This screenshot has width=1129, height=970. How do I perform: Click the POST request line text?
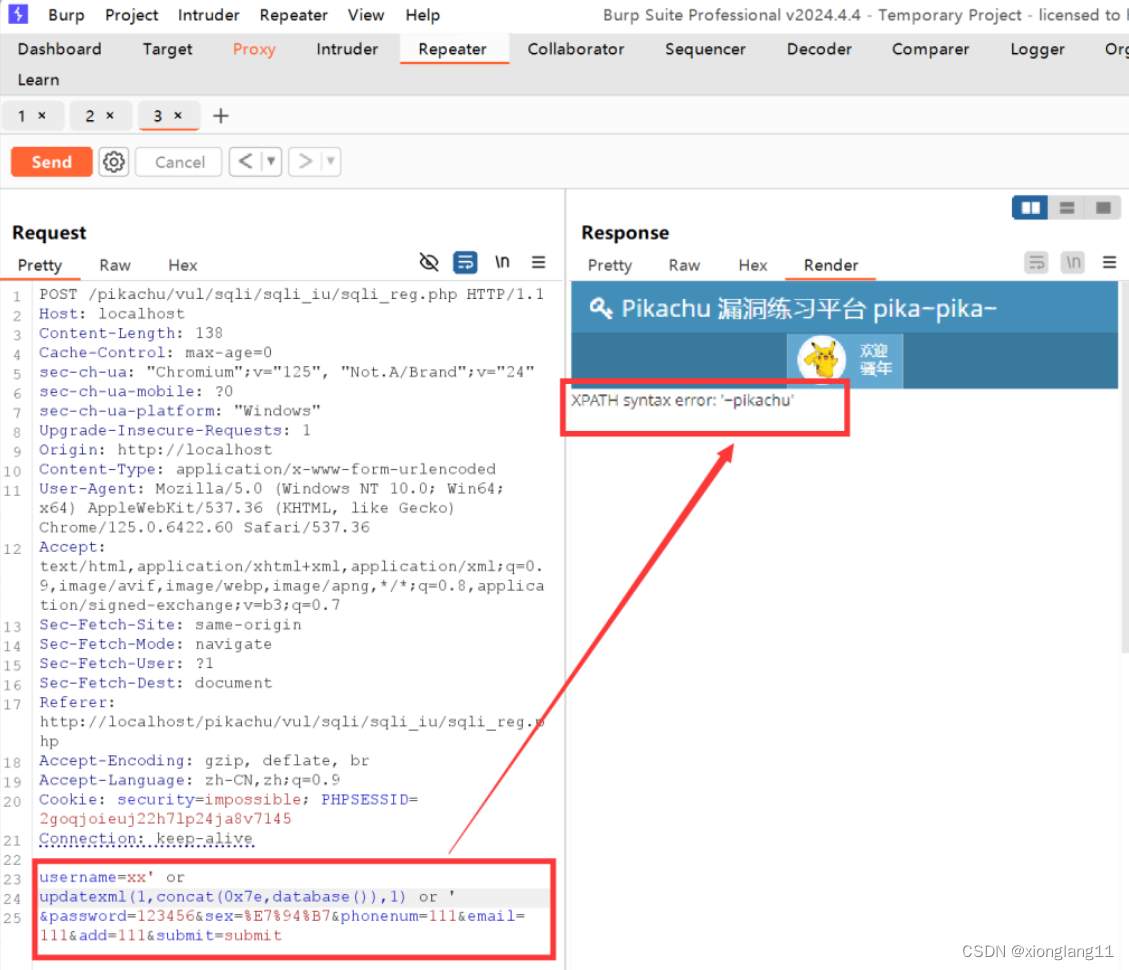pos(292,294)
